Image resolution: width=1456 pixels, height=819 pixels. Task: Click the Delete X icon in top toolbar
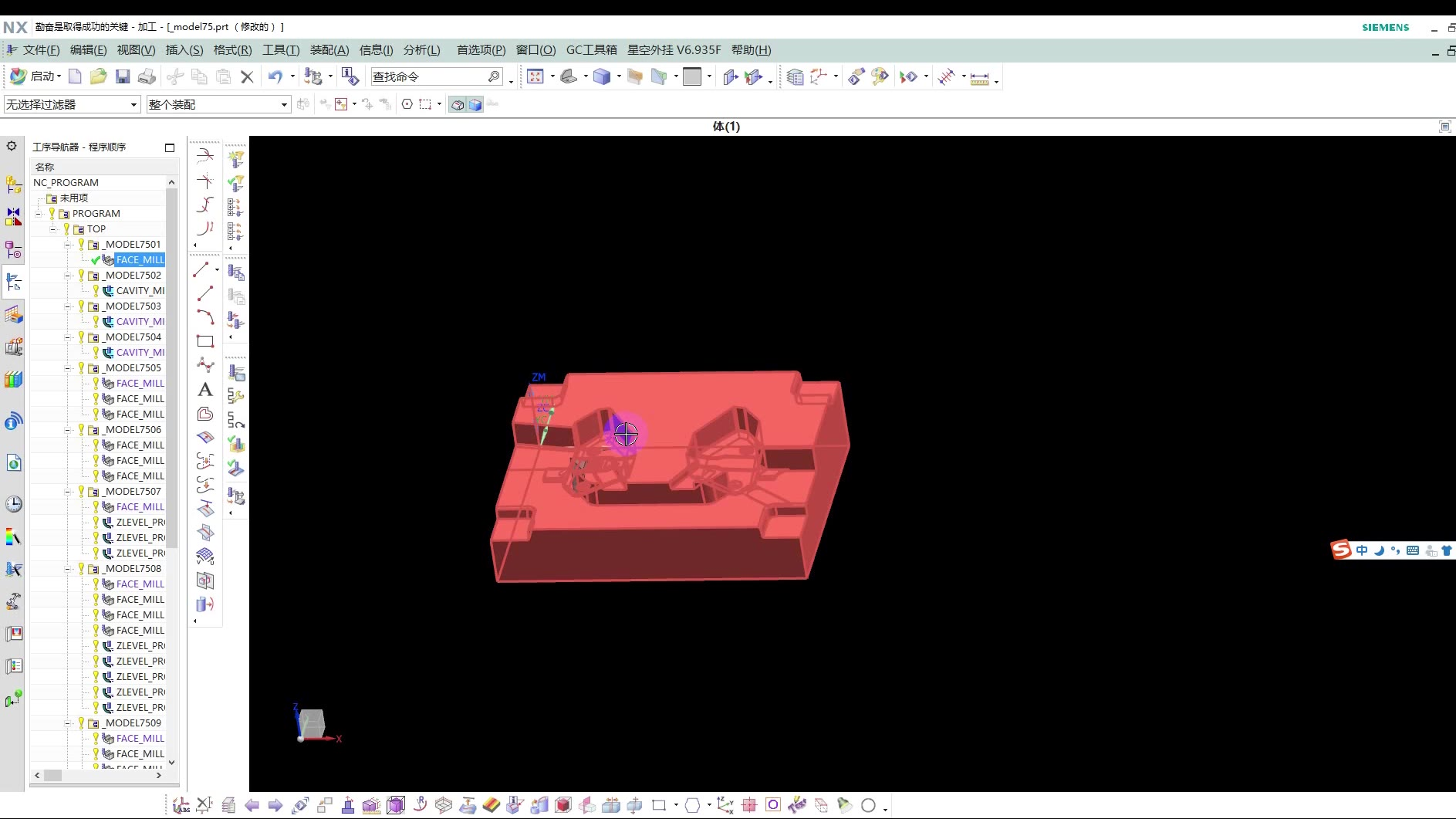coord(247,76)
